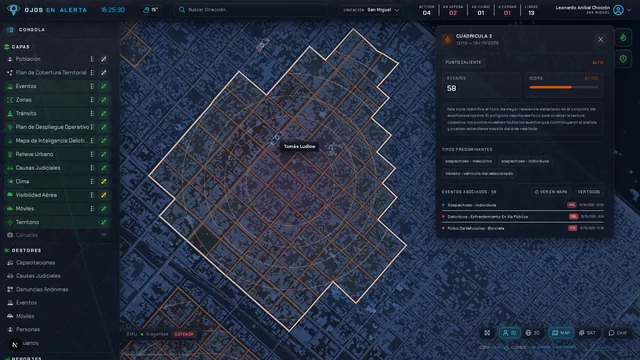Screen dimensions: 640x360
Task: Click the Relieve Urbano layer icon
Action: click(10, 154)
